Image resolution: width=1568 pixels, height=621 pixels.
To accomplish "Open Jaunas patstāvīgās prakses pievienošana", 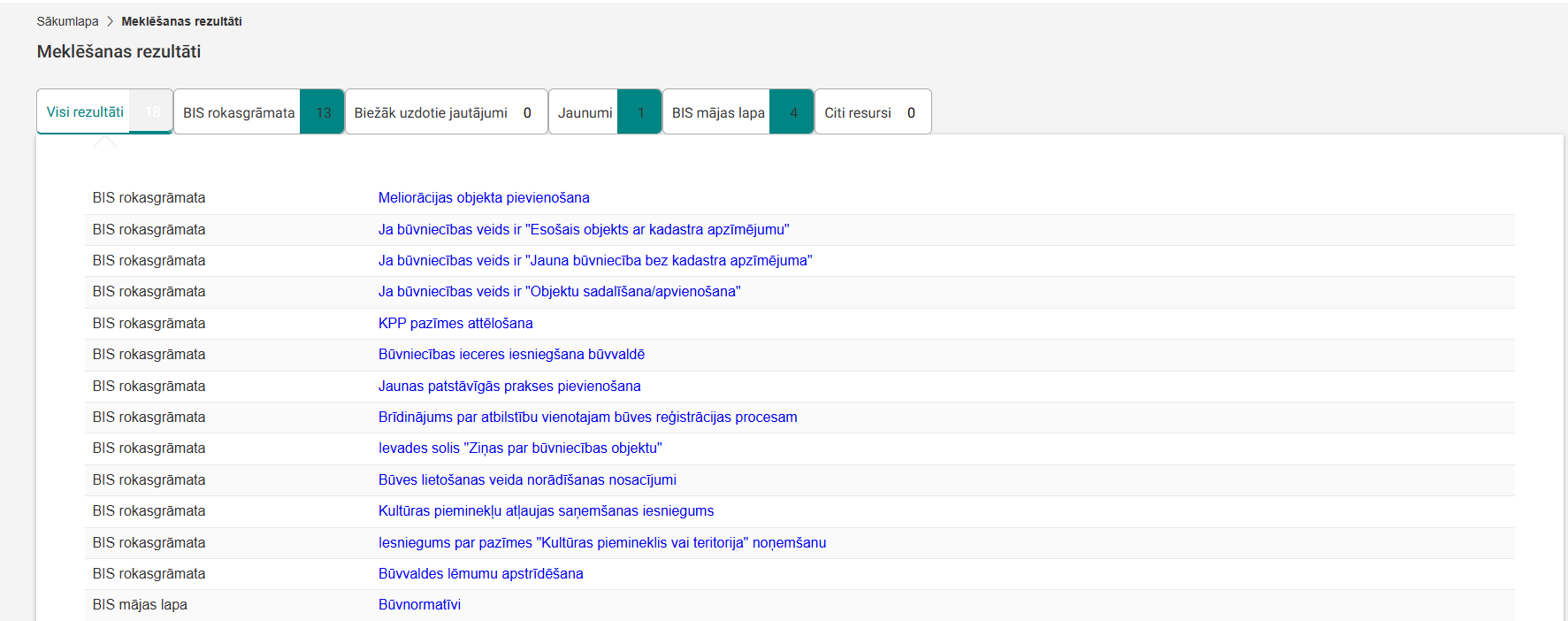I will click(509, 387).
